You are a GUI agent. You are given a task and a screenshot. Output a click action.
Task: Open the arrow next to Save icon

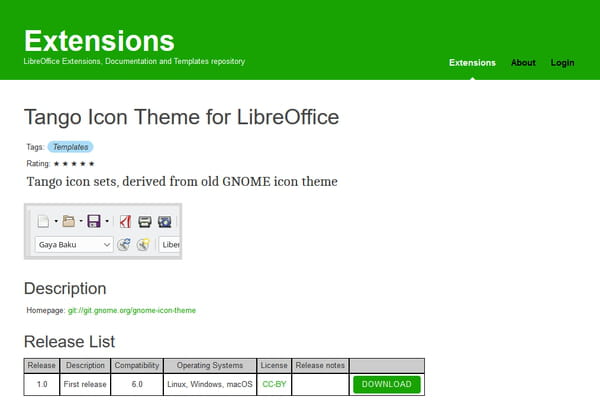[107, 221]
